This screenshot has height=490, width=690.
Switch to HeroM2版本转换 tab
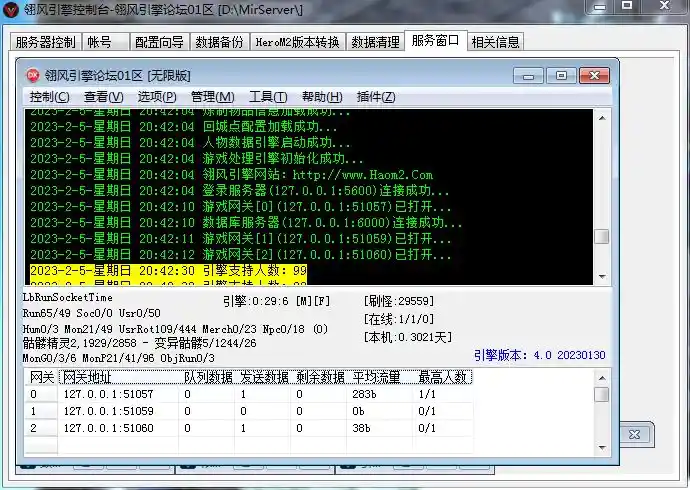[x=298, y=42]
